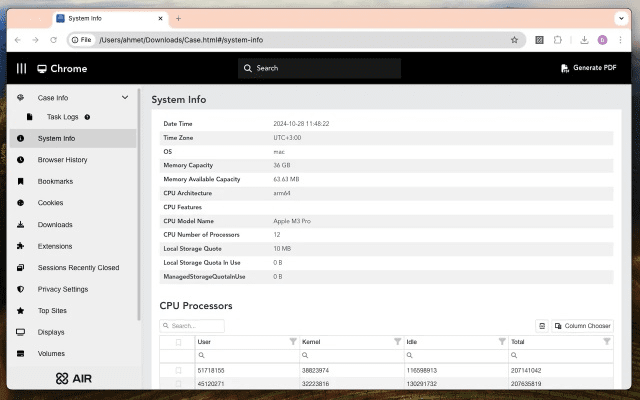Select Privacy Settings in the sidebar

(x=62, y=289)
